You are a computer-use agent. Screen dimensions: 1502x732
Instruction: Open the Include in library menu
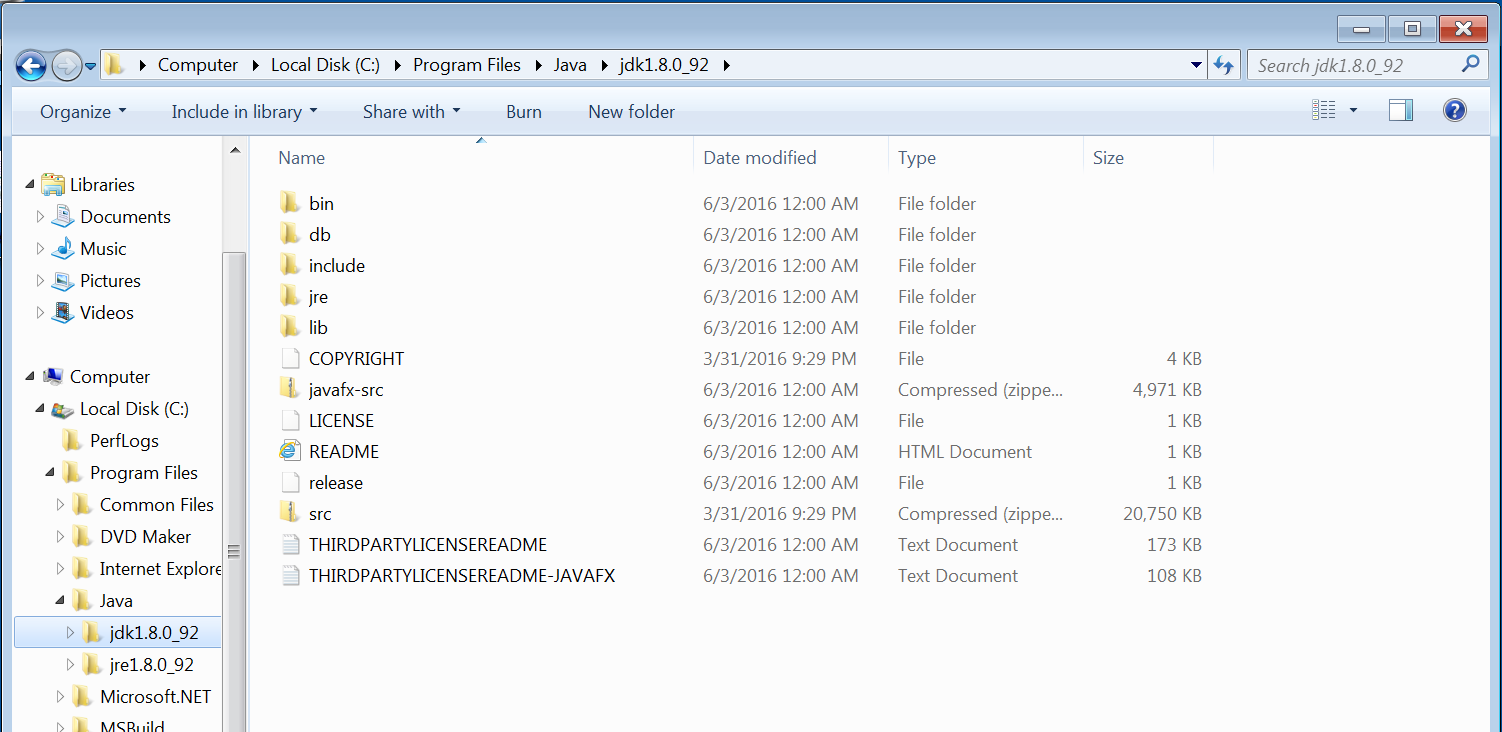pyautogui.click(x=244, y=112)
